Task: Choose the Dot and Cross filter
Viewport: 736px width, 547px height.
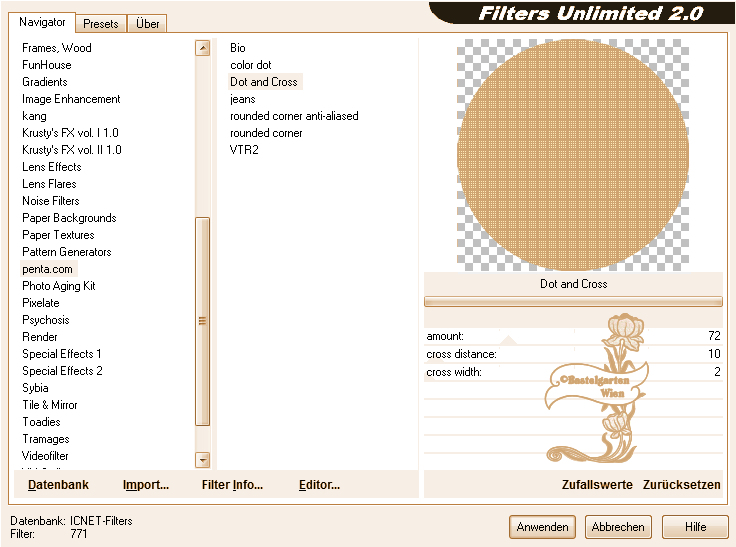Action: [264, 82]
